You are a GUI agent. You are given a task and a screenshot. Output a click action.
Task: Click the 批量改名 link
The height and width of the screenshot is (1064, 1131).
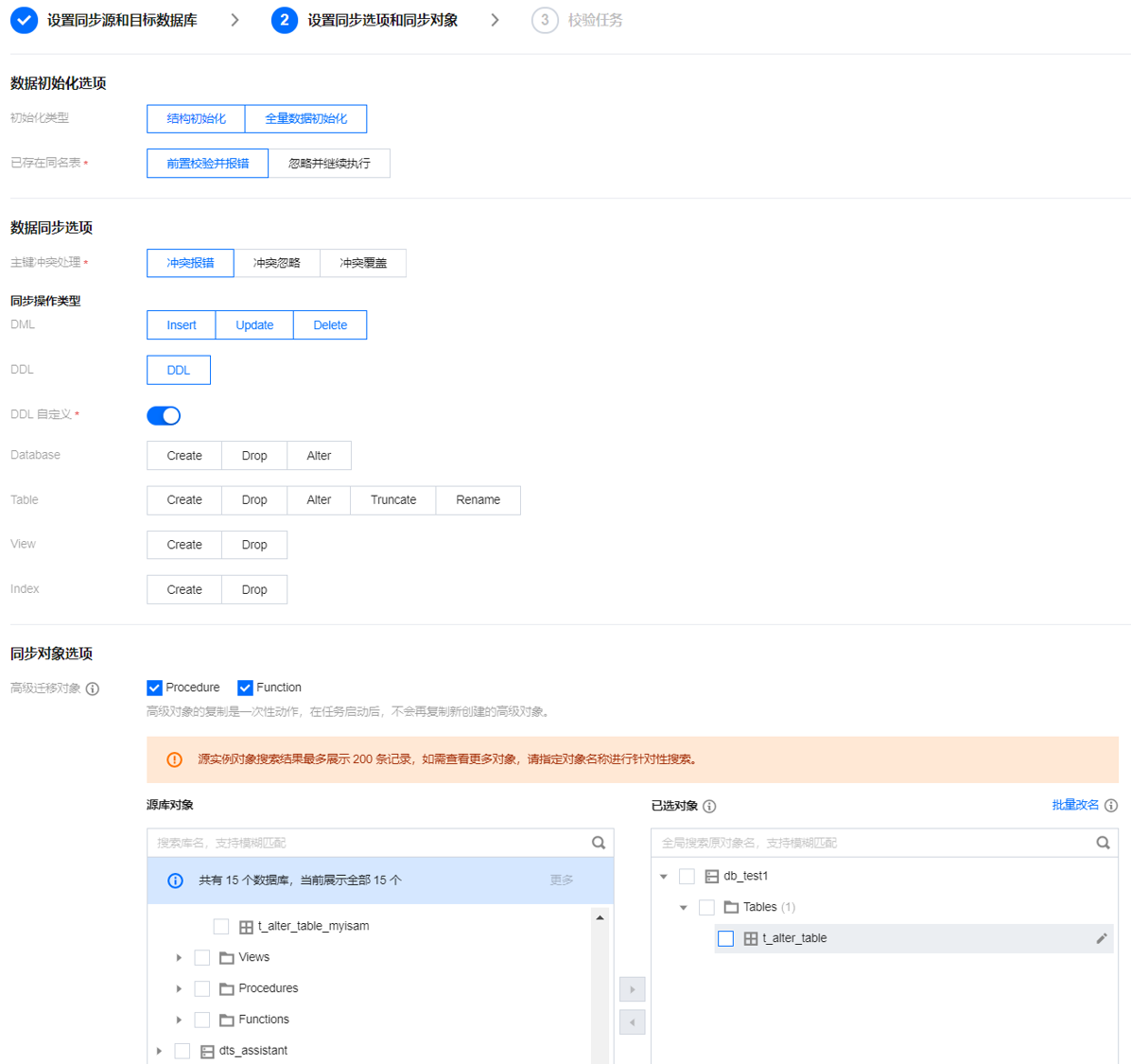pos(1075,805)
